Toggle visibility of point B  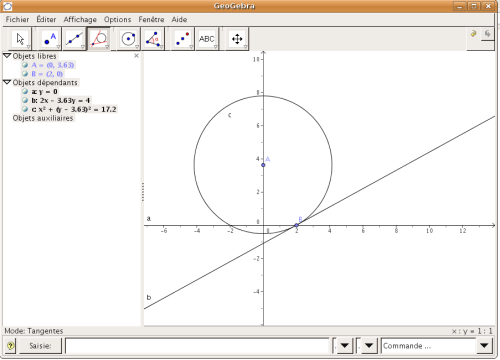[25, 73]
